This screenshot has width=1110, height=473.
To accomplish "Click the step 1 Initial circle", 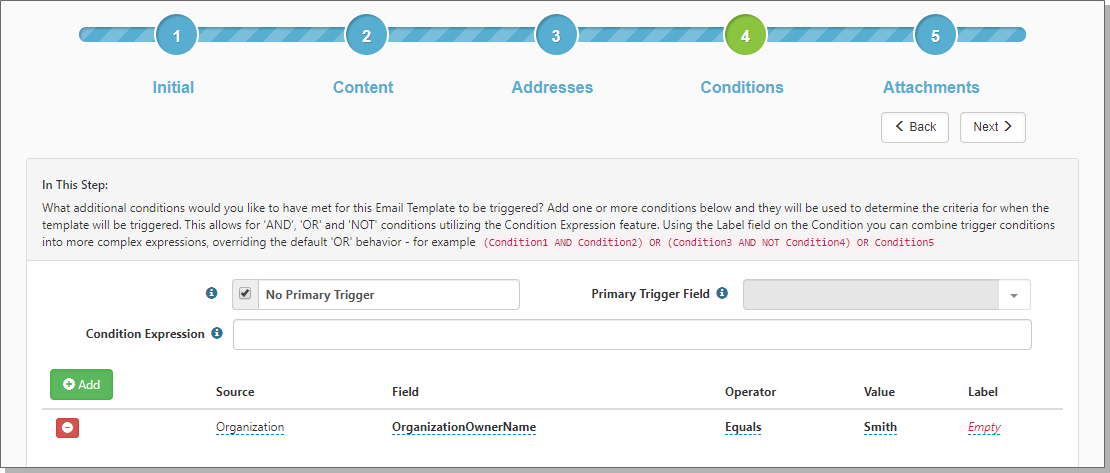I will point(176,35).
